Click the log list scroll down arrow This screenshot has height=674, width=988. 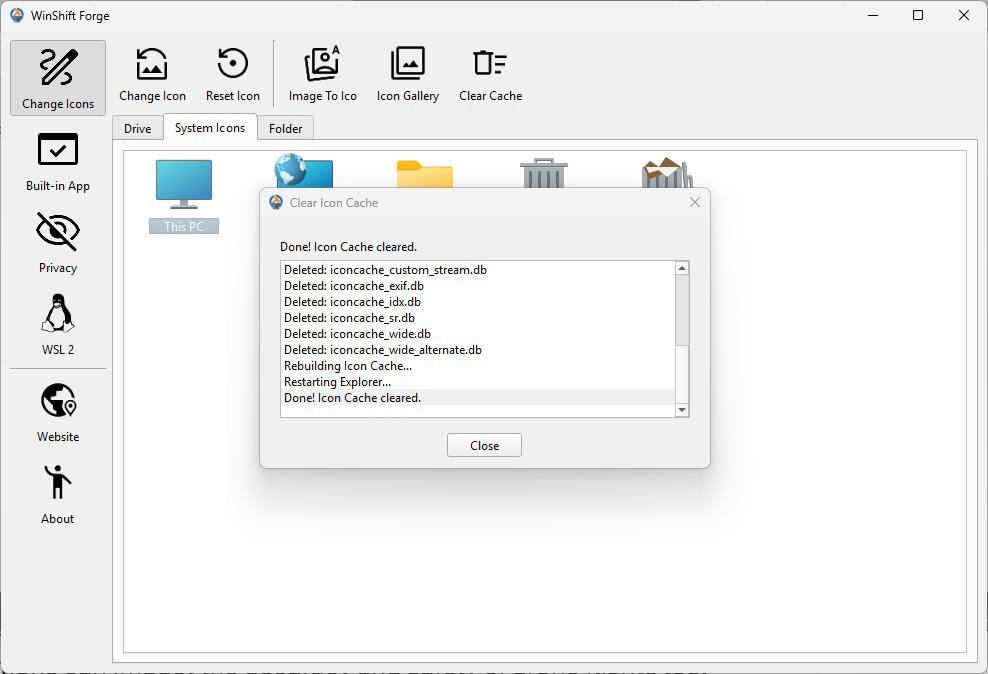tap(682, 410)
